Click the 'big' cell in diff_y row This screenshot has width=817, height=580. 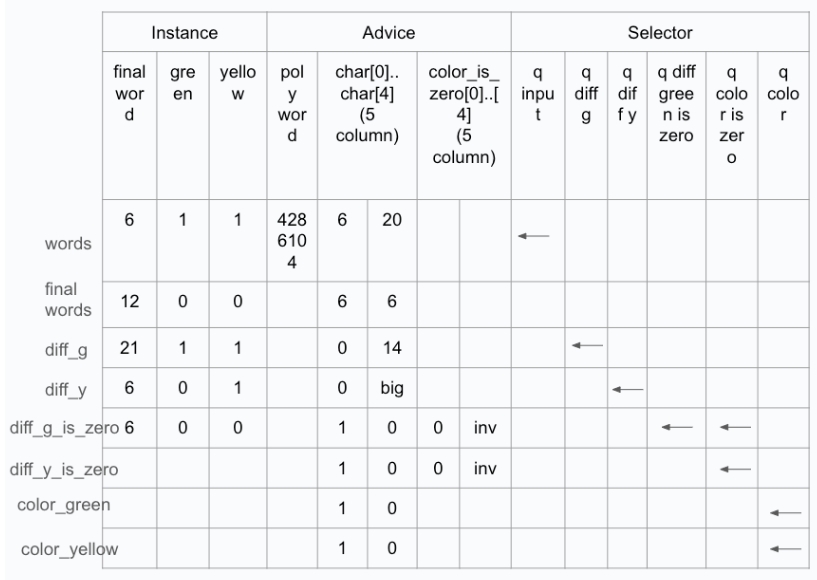coord(392,388)
